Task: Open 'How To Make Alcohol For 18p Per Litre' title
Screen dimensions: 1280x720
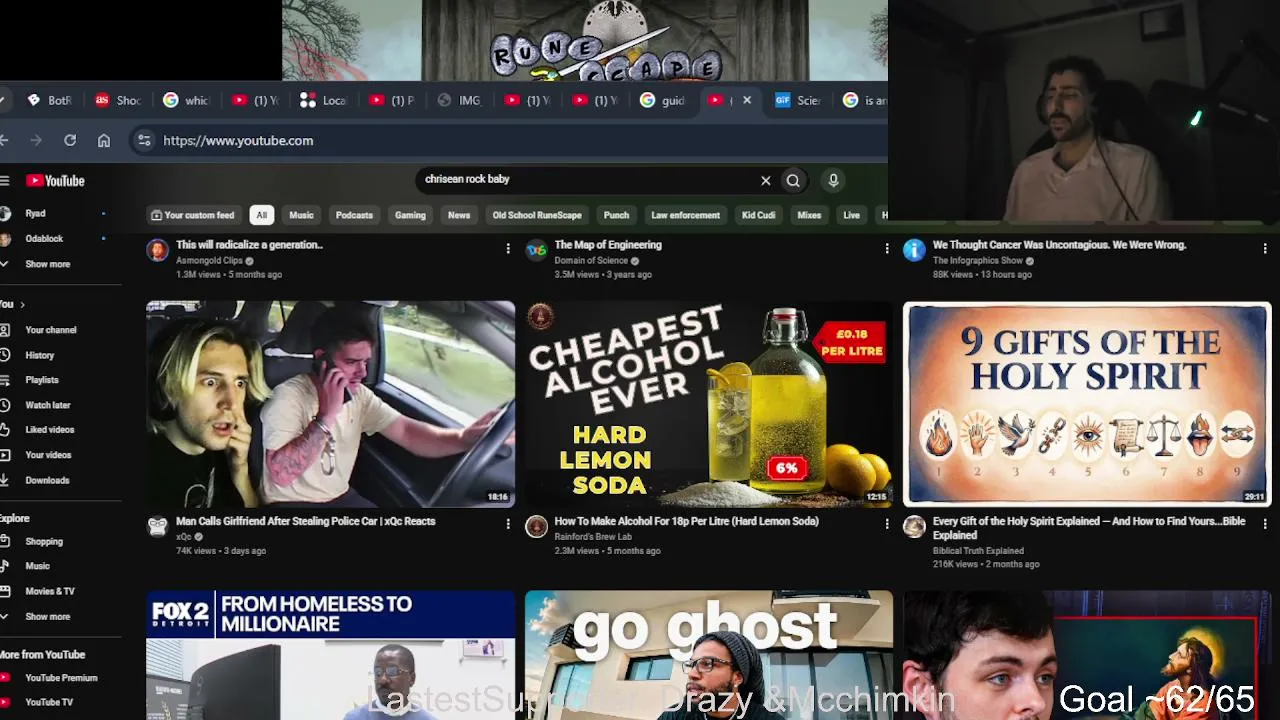Action: 687,521
